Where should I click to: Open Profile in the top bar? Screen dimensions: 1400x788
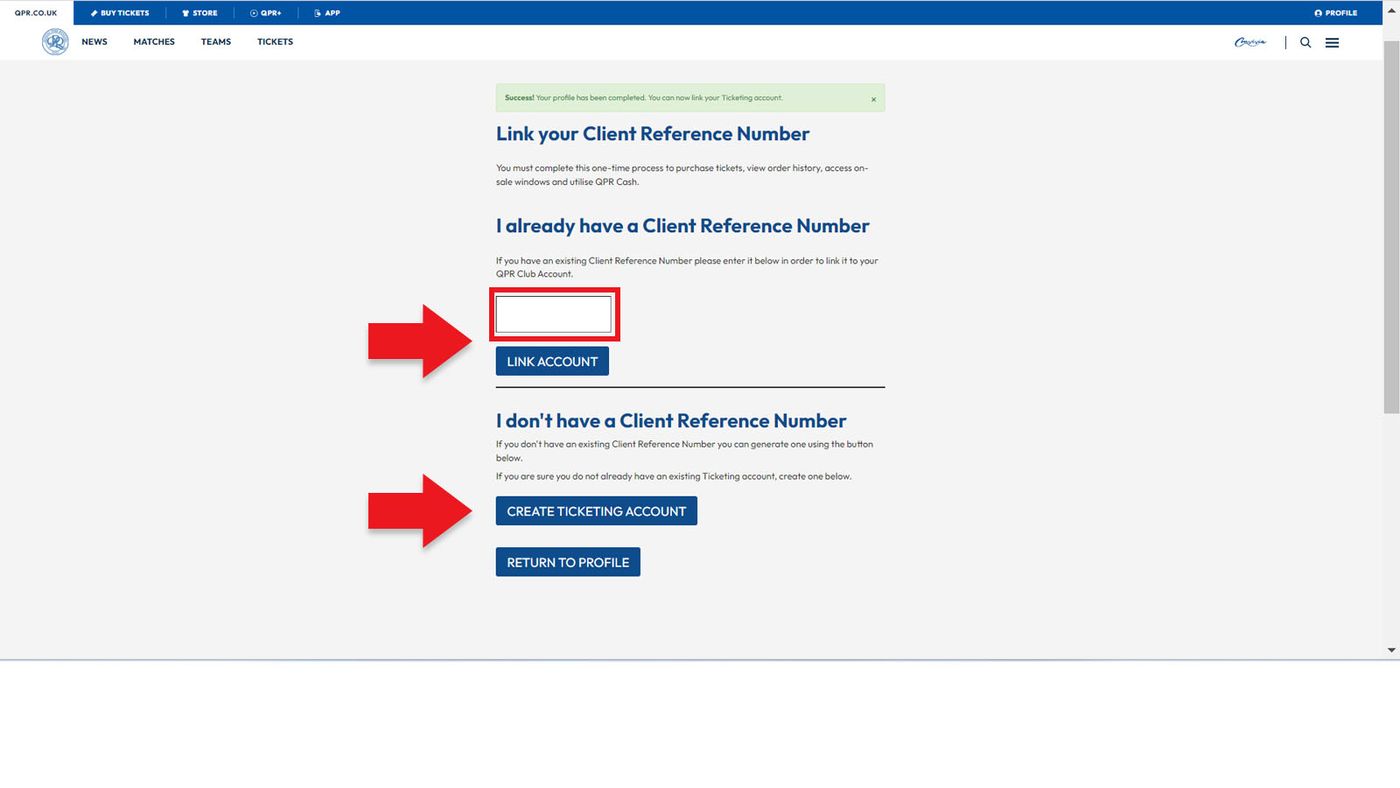pos(1335,13)
